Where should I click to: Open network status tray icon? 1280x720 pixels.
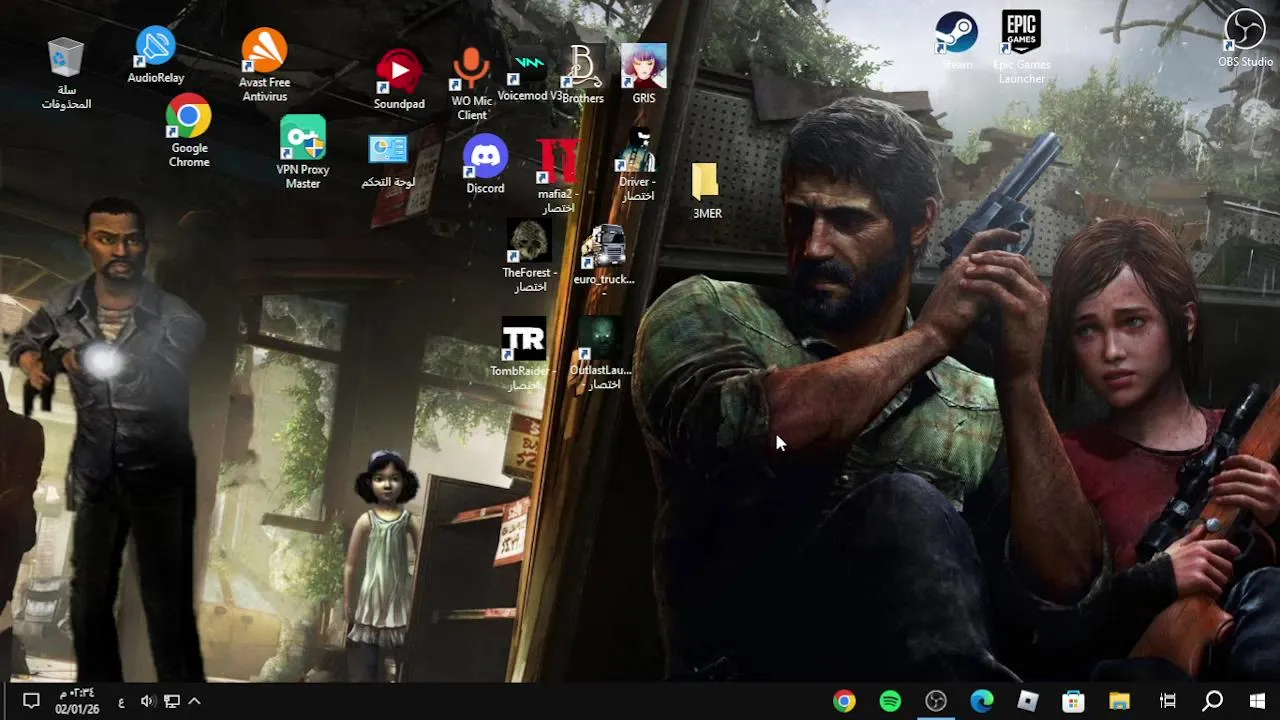pyautogui.click(x=172, y=701)
